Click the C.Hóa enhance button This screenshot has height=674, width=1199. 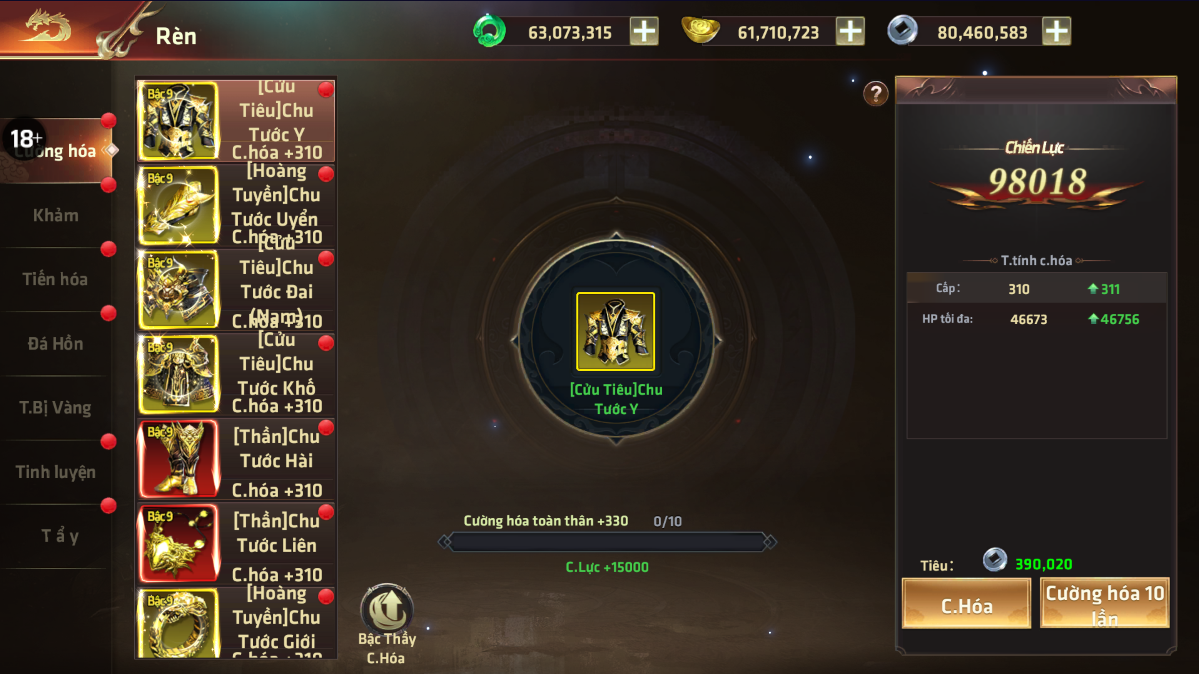[967, 604]
